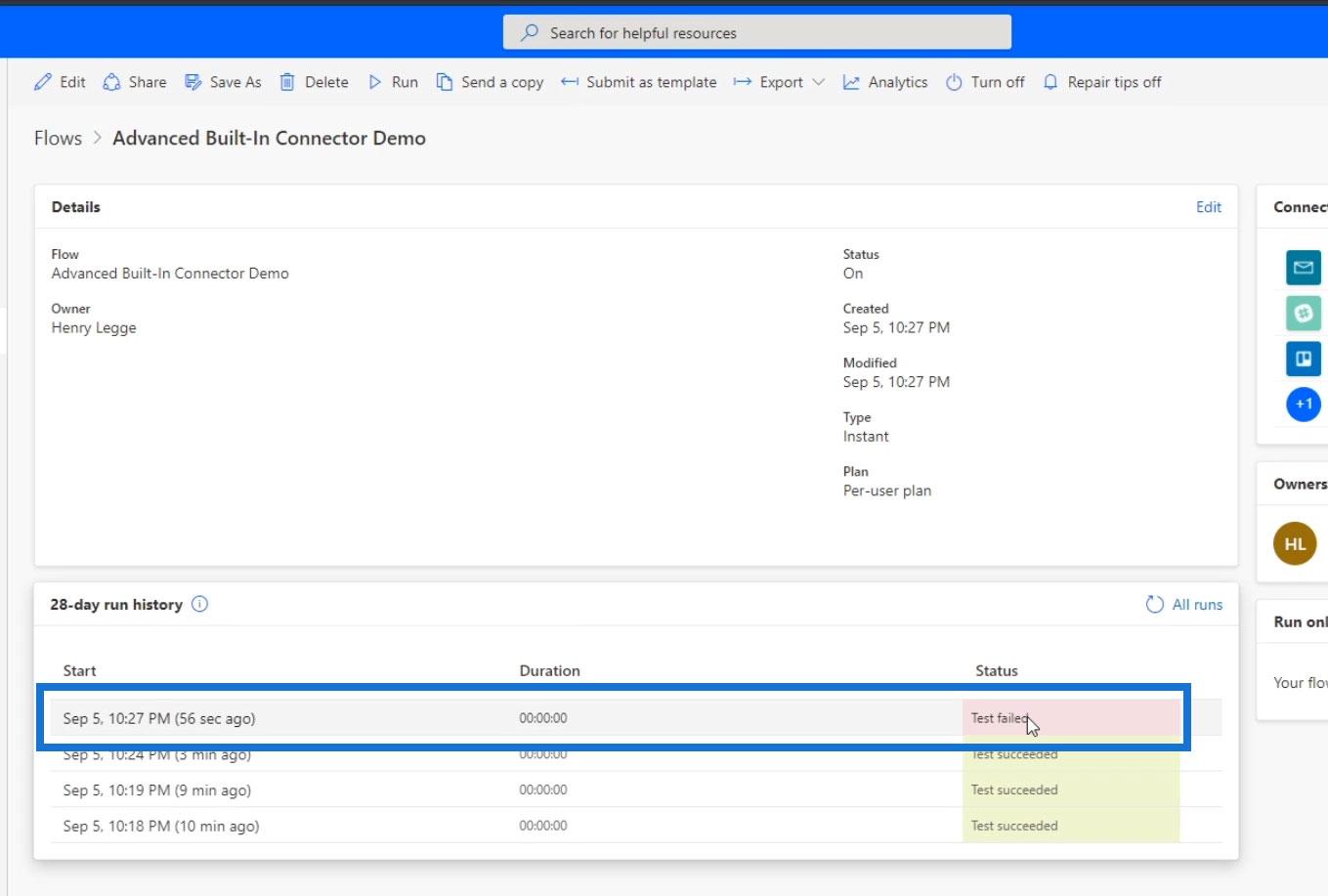Toggle Repair tips off

click(1102, 82)
